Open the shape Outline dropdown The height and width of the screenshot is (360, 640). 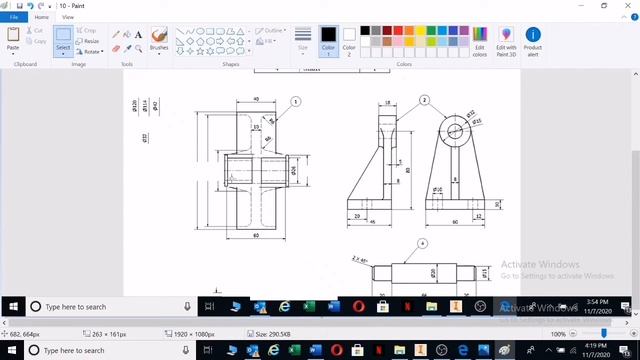(x=271, y=31)
